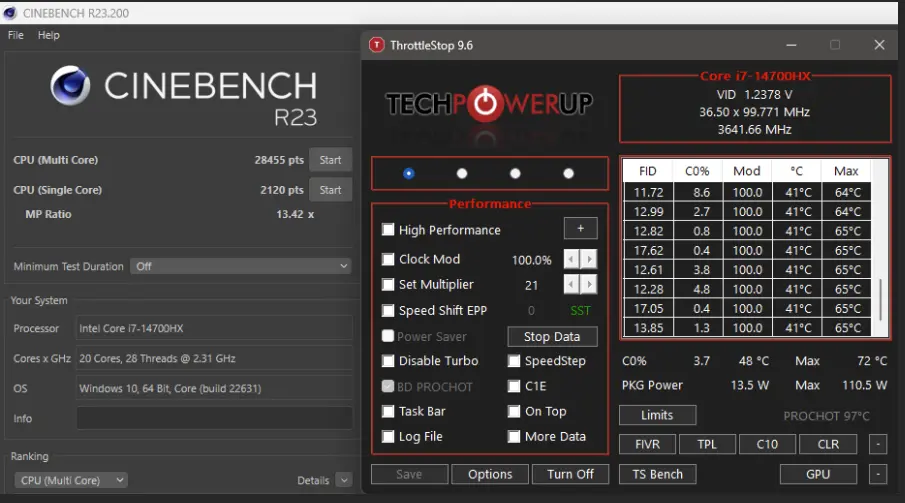
Task: Toggle the Clock Mod checkbox
Action: (x=388, y=259)
